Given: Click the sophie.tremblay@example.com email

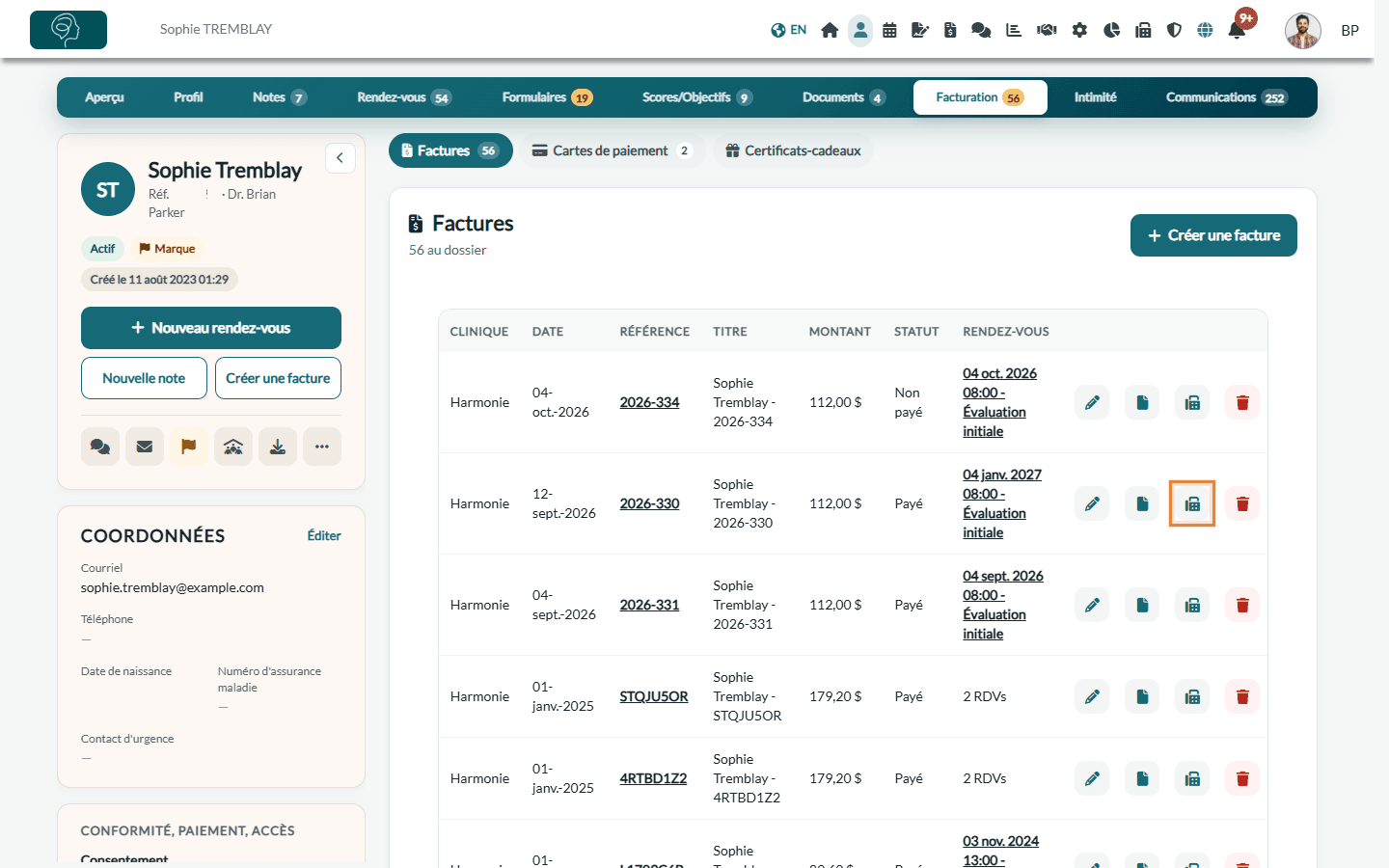Looking at the screenshot, I should tap(173, 587).
